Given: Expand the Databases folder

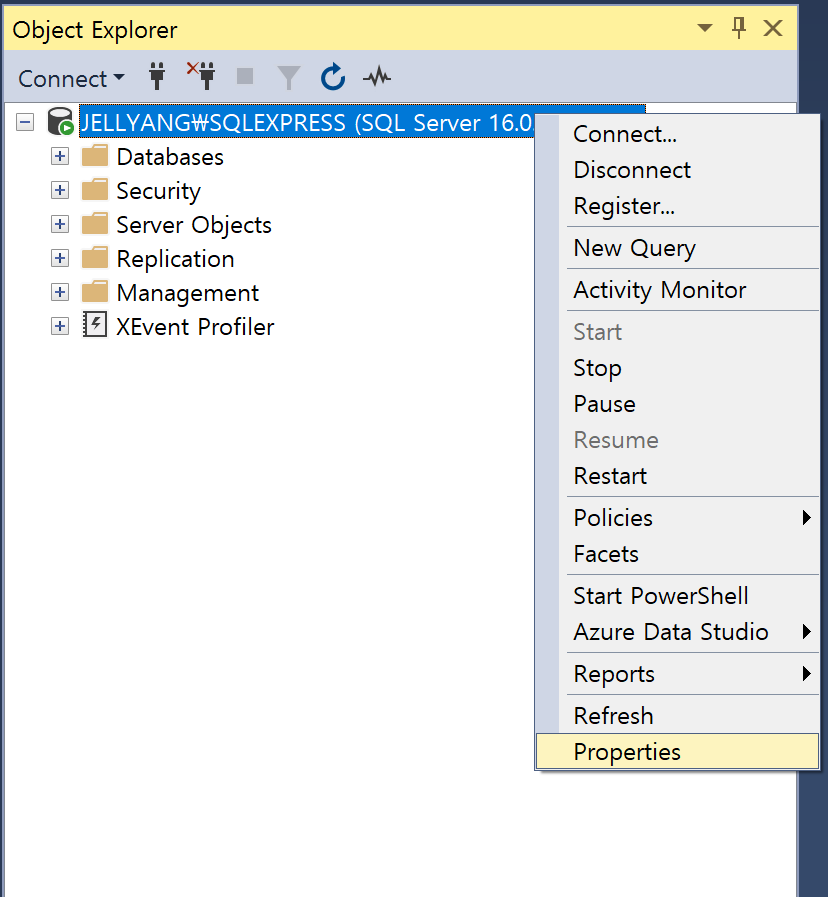Looking at the screenshot, I should 60,156.
